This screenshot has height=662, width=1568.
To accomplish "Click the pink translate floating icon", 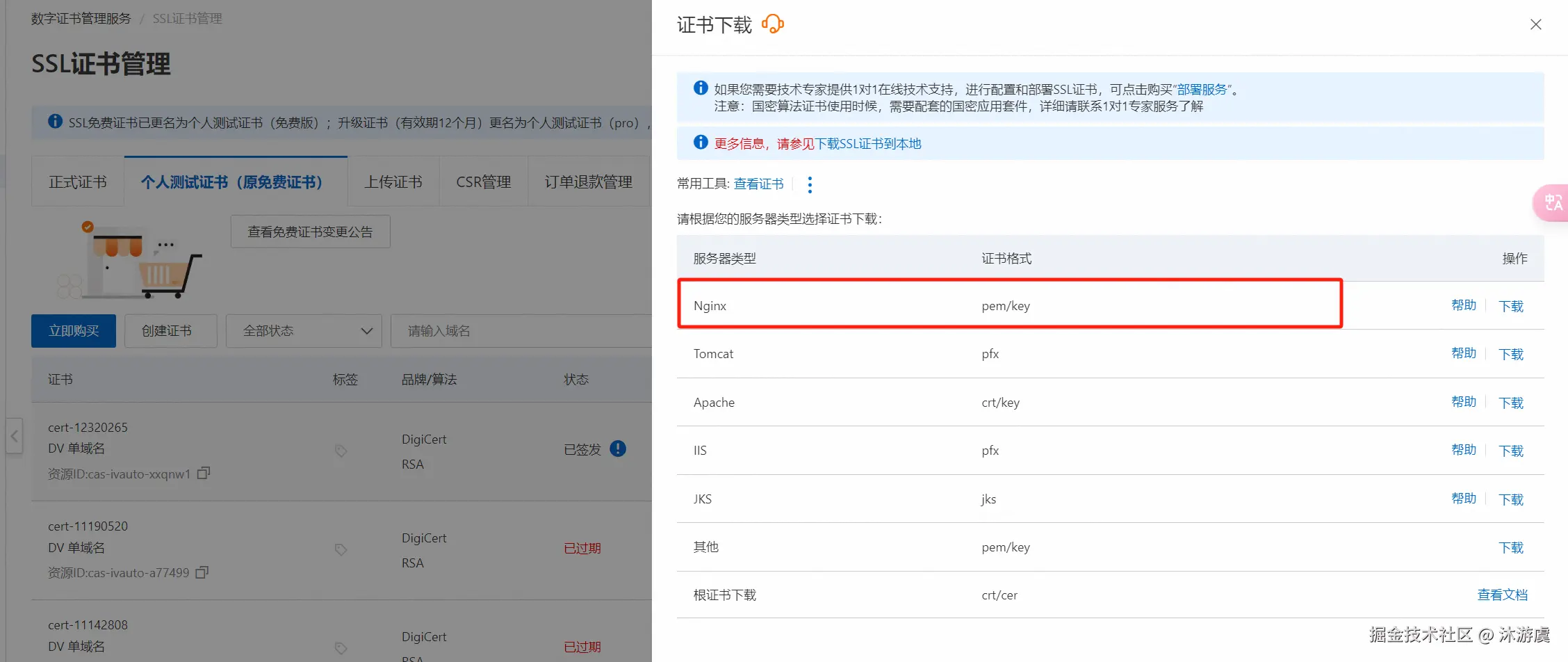I will click(x=1552, y=202).
